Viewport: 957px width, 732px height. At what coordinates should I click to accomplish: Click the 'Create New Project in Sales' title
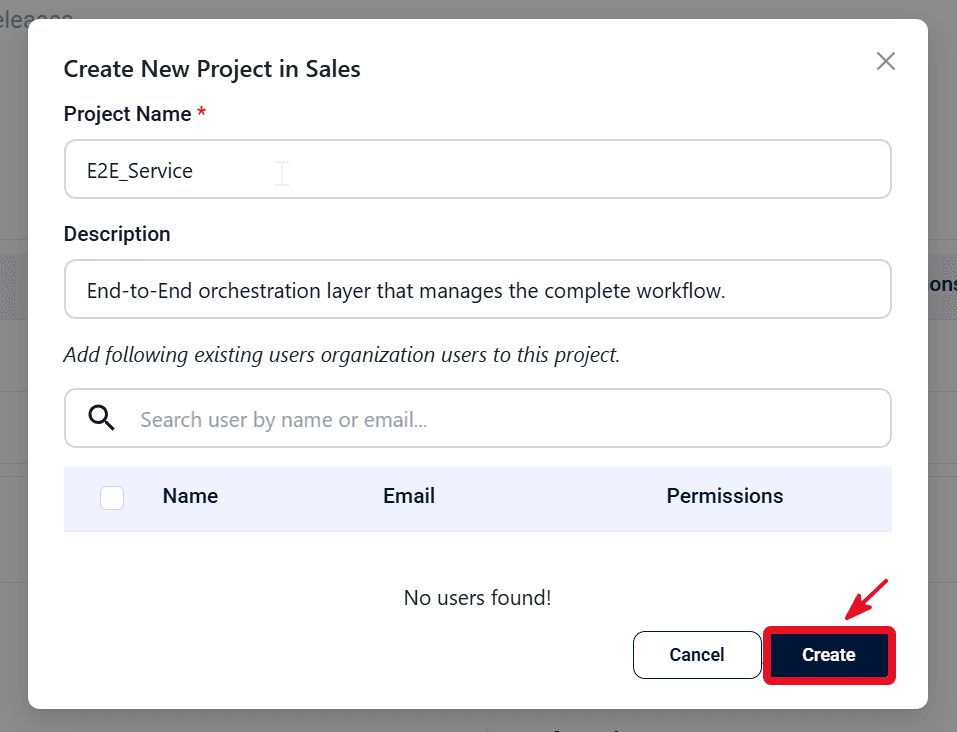[212, 69]
